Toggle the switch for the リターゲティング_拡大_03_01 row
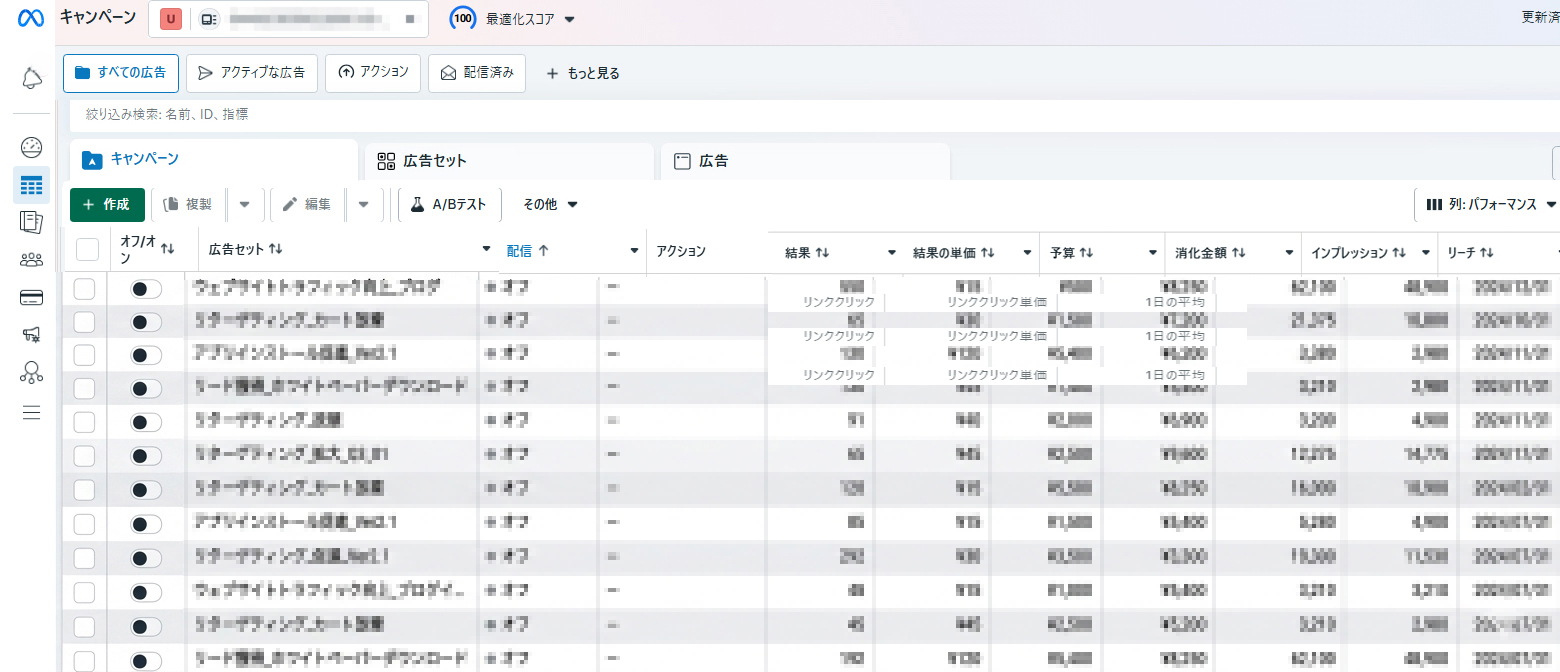This screenshot has height=672, width=1560. (146, 456)
